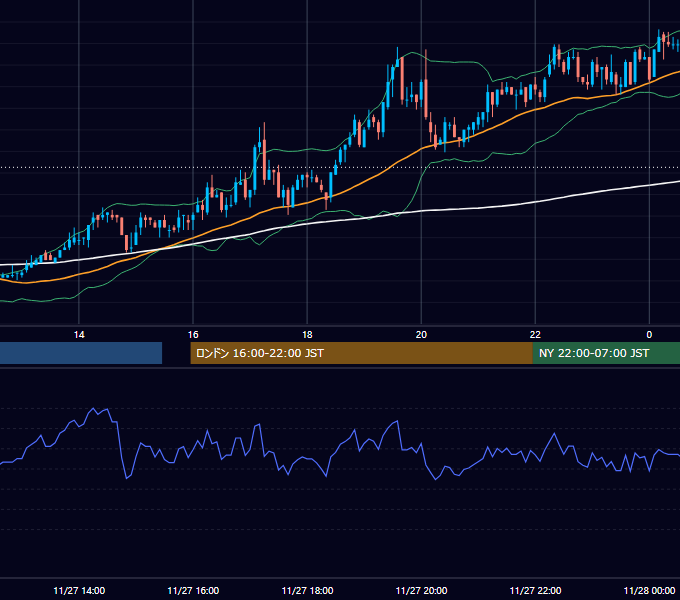Click the '16' hour label on price chart axis
The image size is (680, 600).
pyautogui.click(x=193, y=335)
